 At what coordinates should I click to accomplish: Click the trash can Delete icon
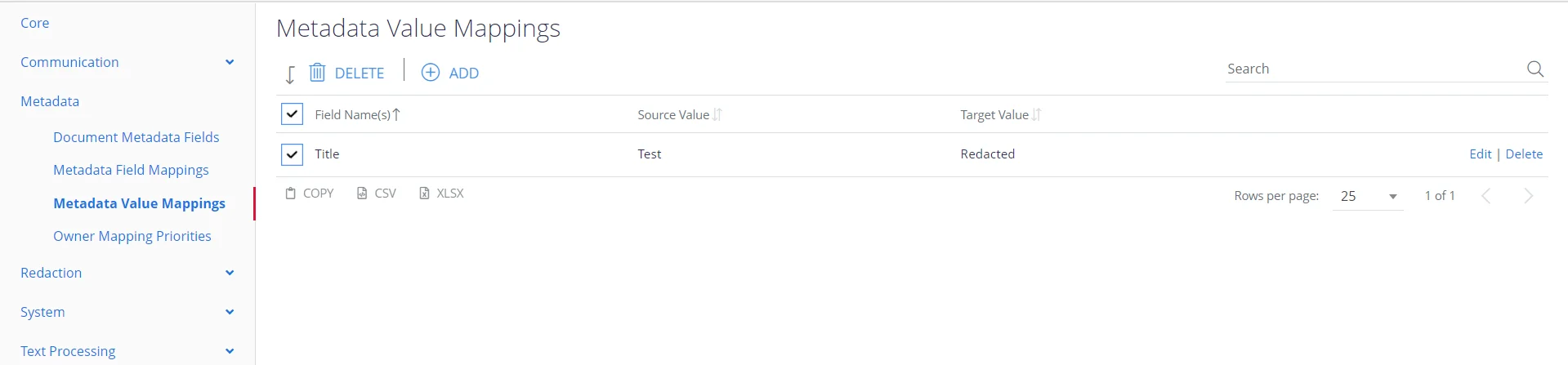click(317, 73)
